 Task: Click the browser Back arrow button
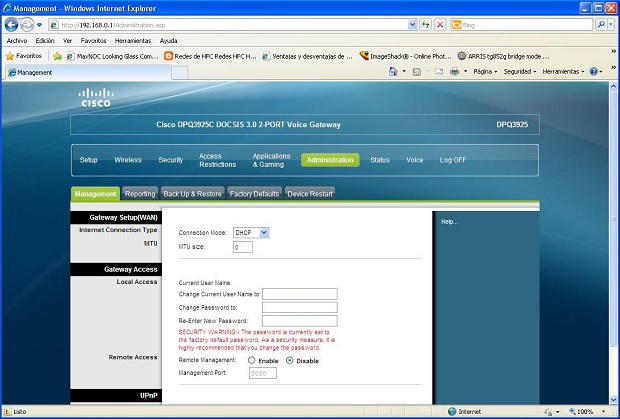click(11, 25)
